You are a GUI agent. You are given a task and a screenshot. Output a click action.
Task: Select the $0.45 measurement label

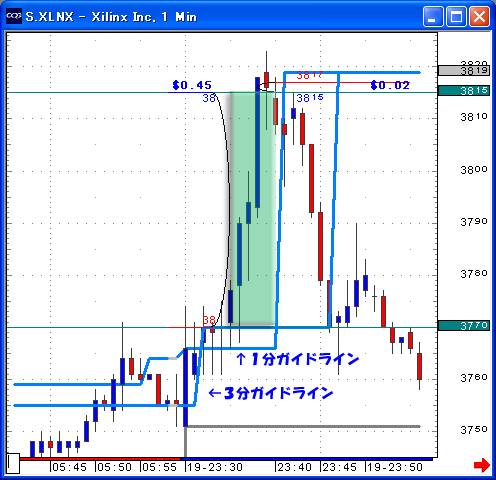[x=192, y=85]
